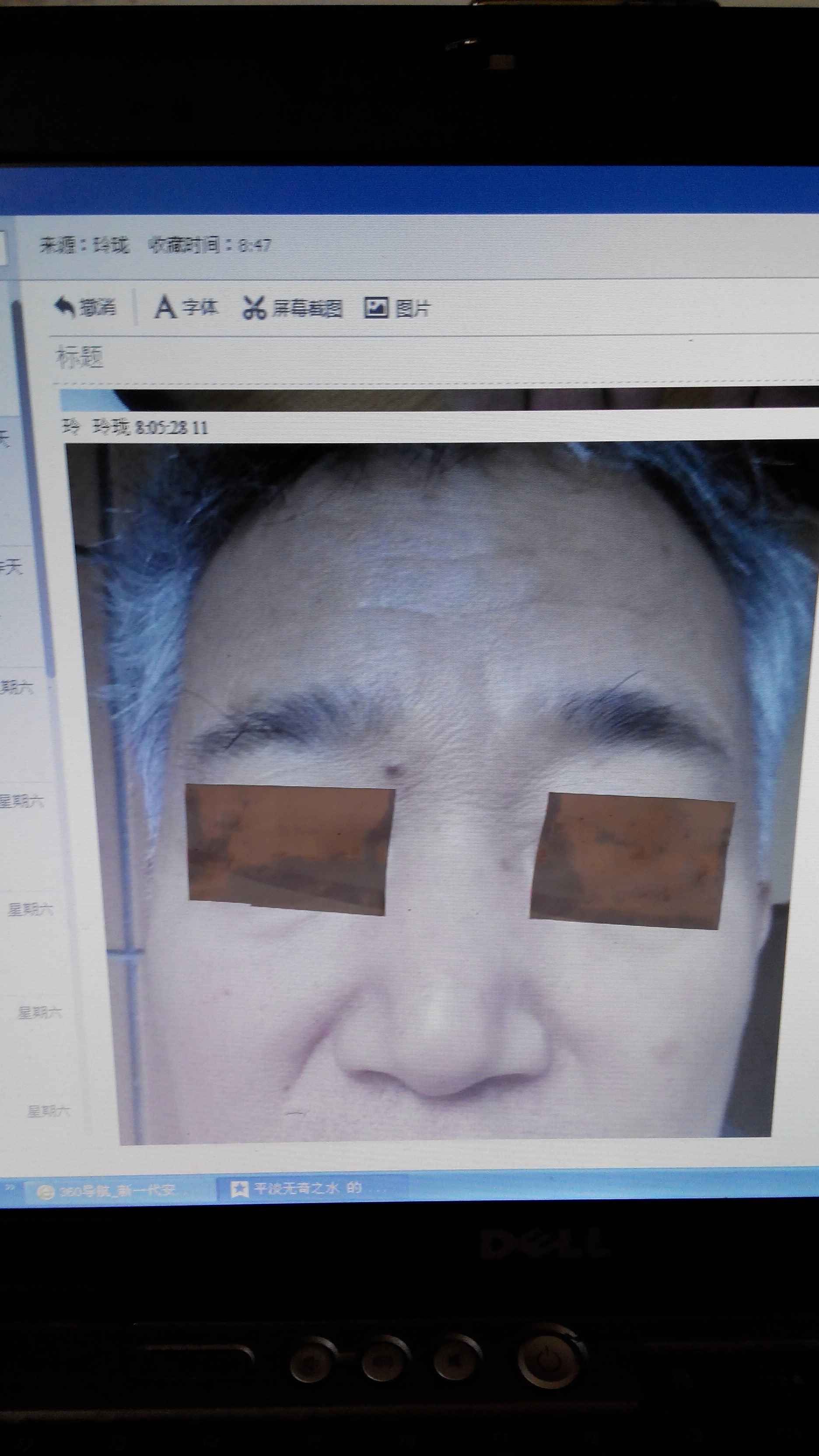Click the insert picture icon (图片)
Image resolution: width=819 pixels, height=1456 pixels.
376,308
